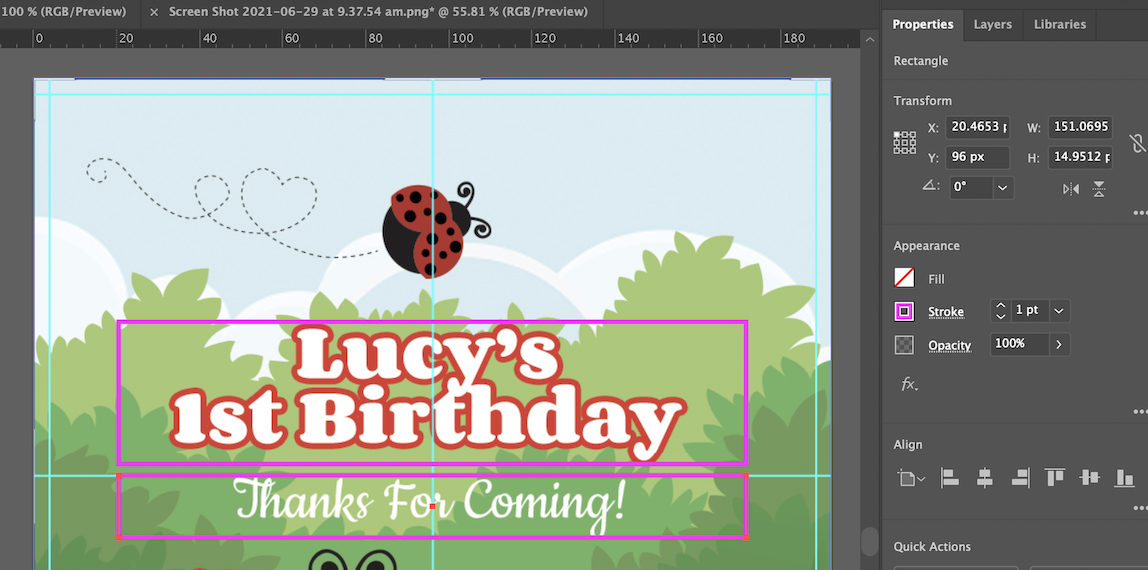Viewport: 1148px width, 570px height.
Task: Expand the opacity slider arrow
Action: click(1059, 344)
